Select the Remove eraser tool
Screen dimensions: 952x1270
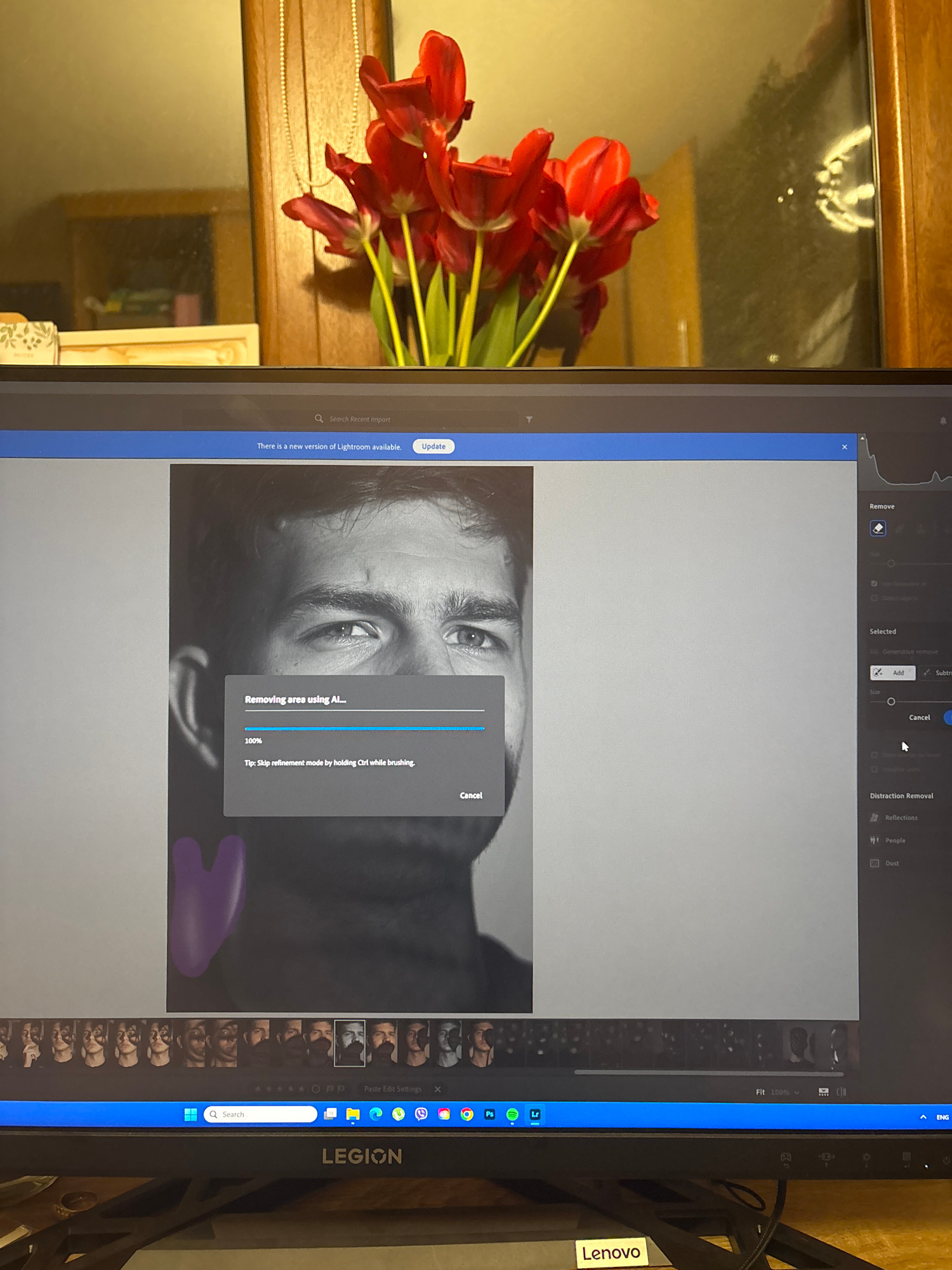(x=878, y=528)
